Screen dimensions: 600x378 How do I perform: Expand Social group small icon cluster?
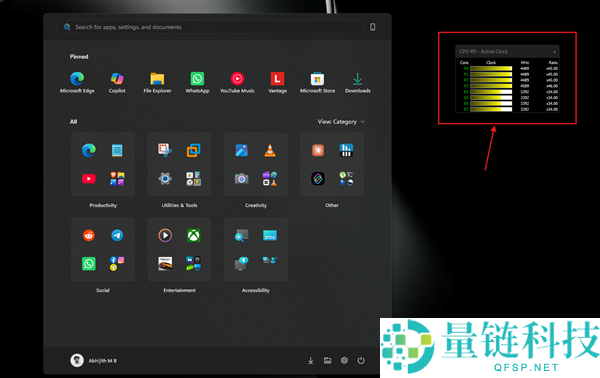coord(117,264)
